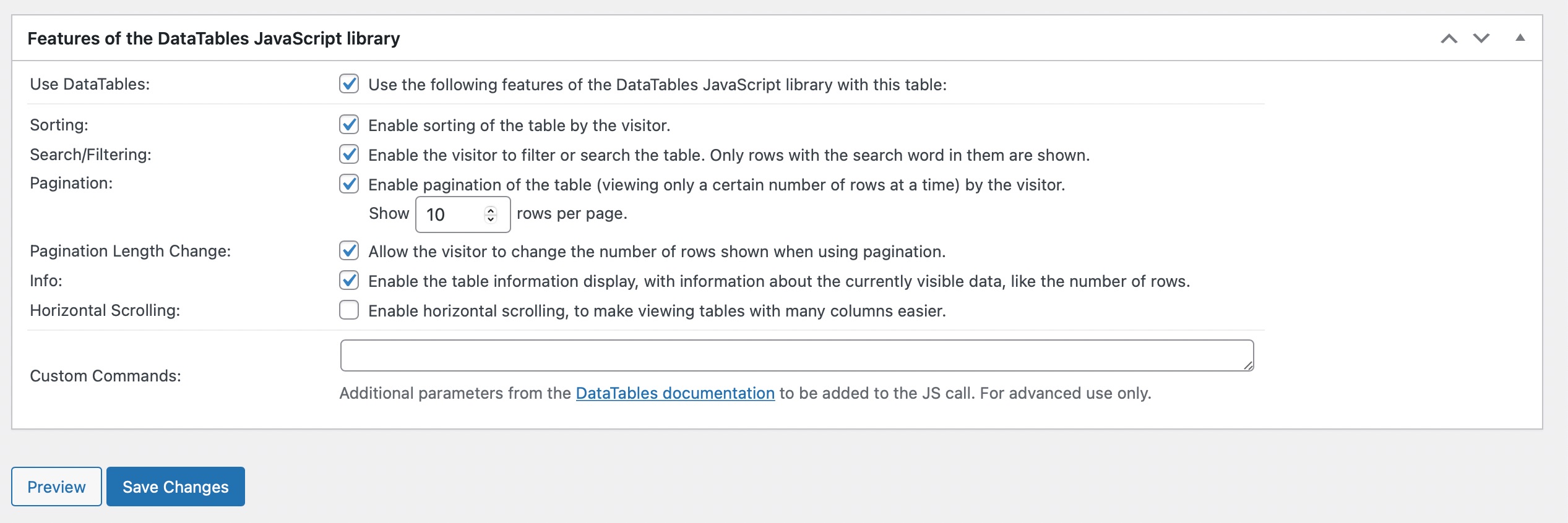Toggle the Use DataTables checkbox
The height and width of the screenshot is (523, 1568).
click(x=349, y=83)
